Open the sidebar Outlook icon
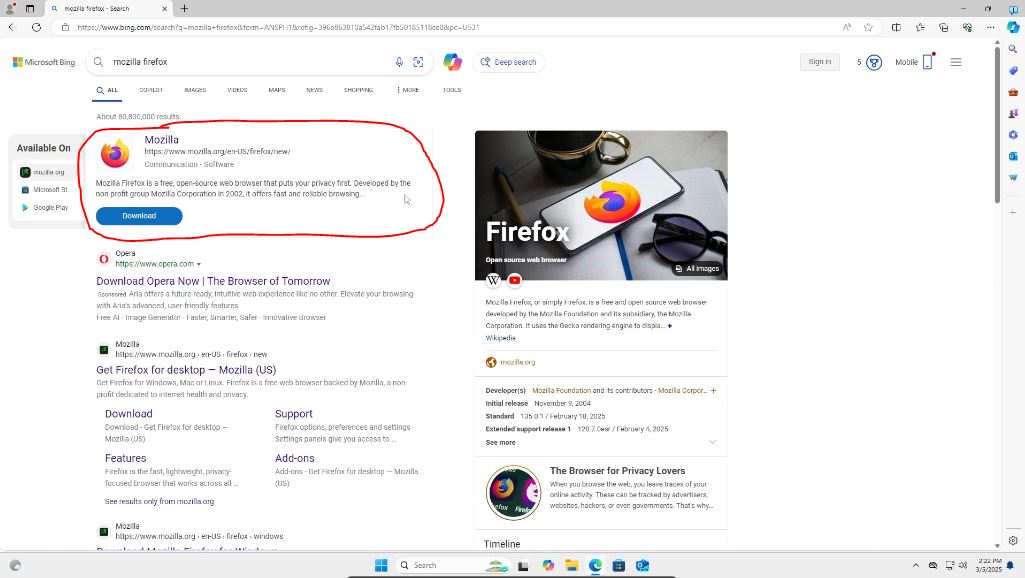Viewport: 1025px width, 578px height. click(1013, 156)
